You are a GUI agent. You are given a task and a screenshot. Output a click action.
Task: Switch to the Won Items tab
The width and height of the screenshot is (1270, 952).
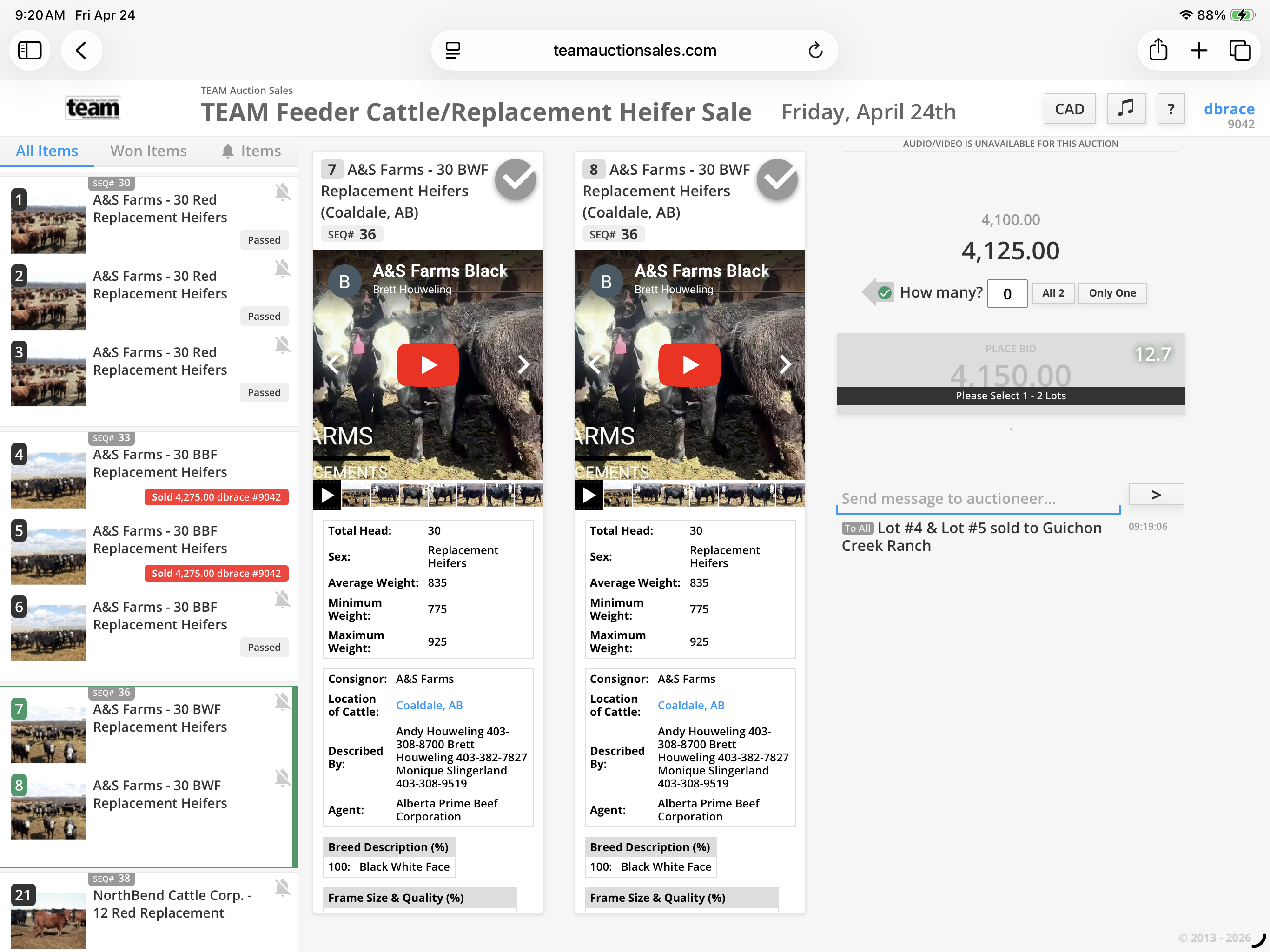click(148, 151)
